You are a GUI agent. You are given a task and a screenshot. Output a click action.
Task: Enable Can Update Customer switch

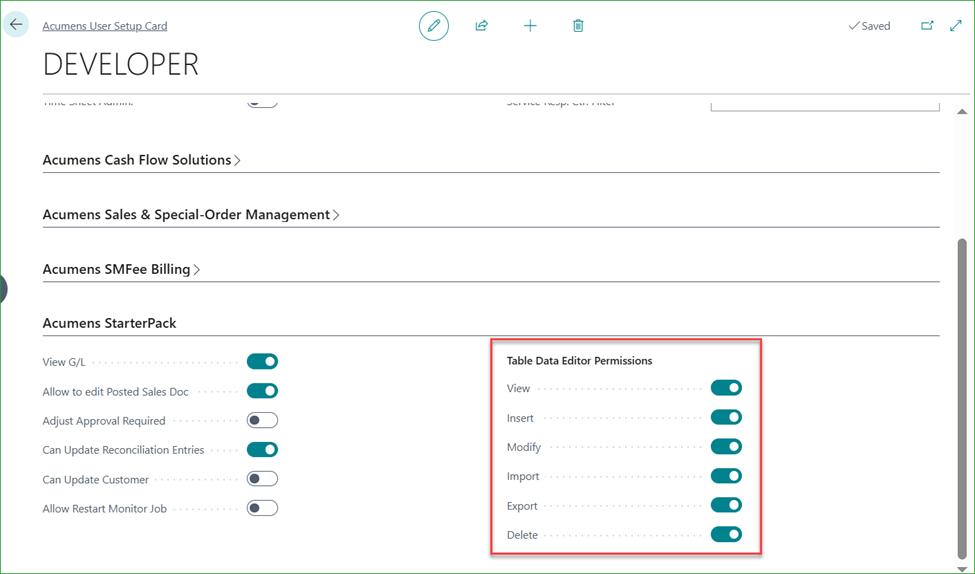tap(262, 479)
